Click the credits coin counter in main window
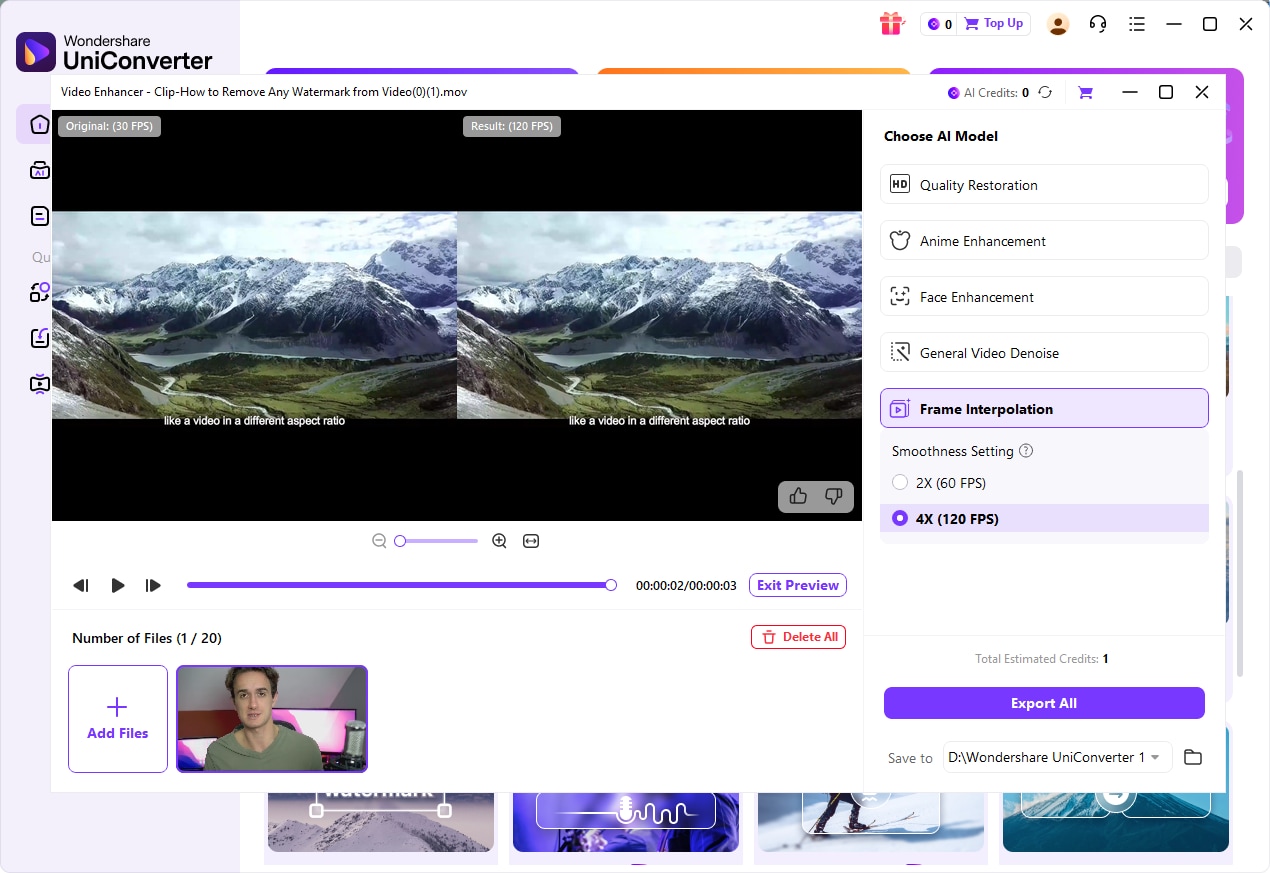The width and height of the screenshot is (1270, 873). [940, 24]
